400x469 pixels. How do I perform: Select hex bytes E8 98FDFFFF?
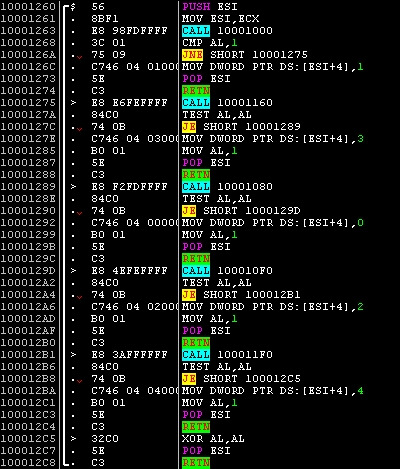tap(129, 30)
